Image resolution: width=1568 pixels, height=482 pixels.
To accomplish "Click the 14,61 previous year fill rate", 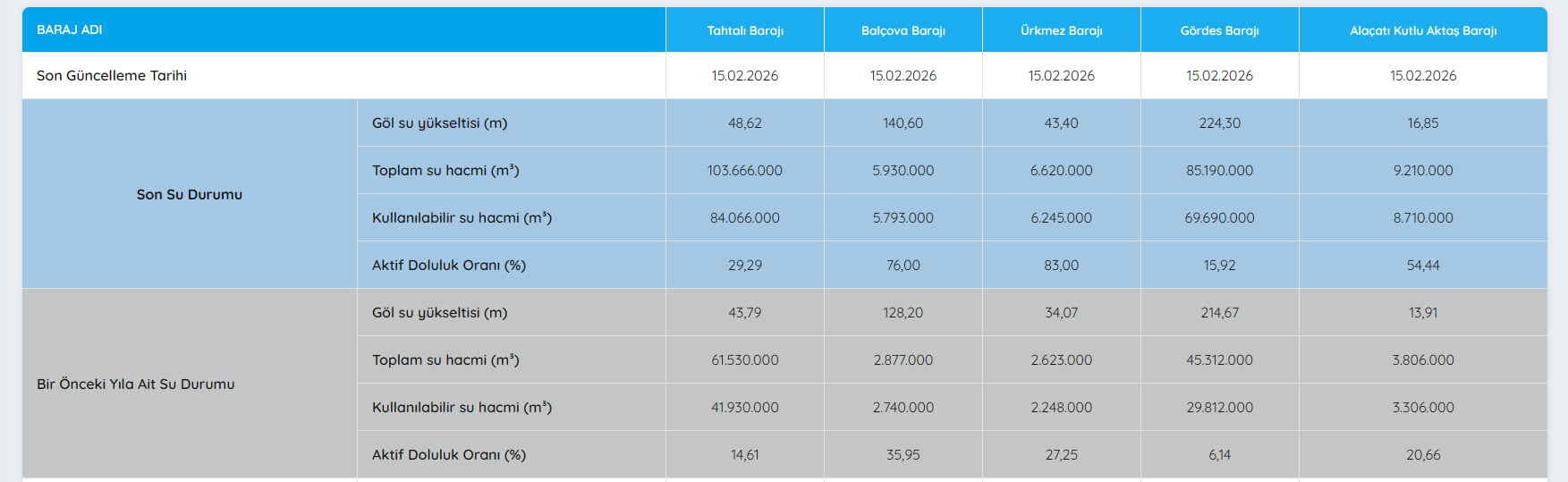I will (745, 455).
